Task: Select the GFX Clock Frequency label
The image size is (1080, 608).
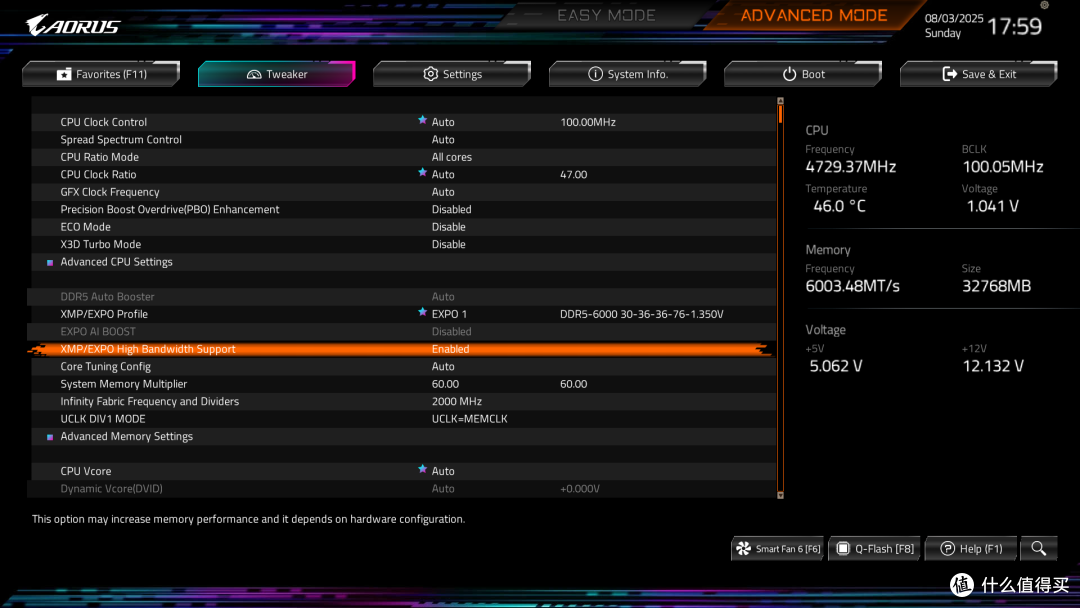Action: [110, 192]
